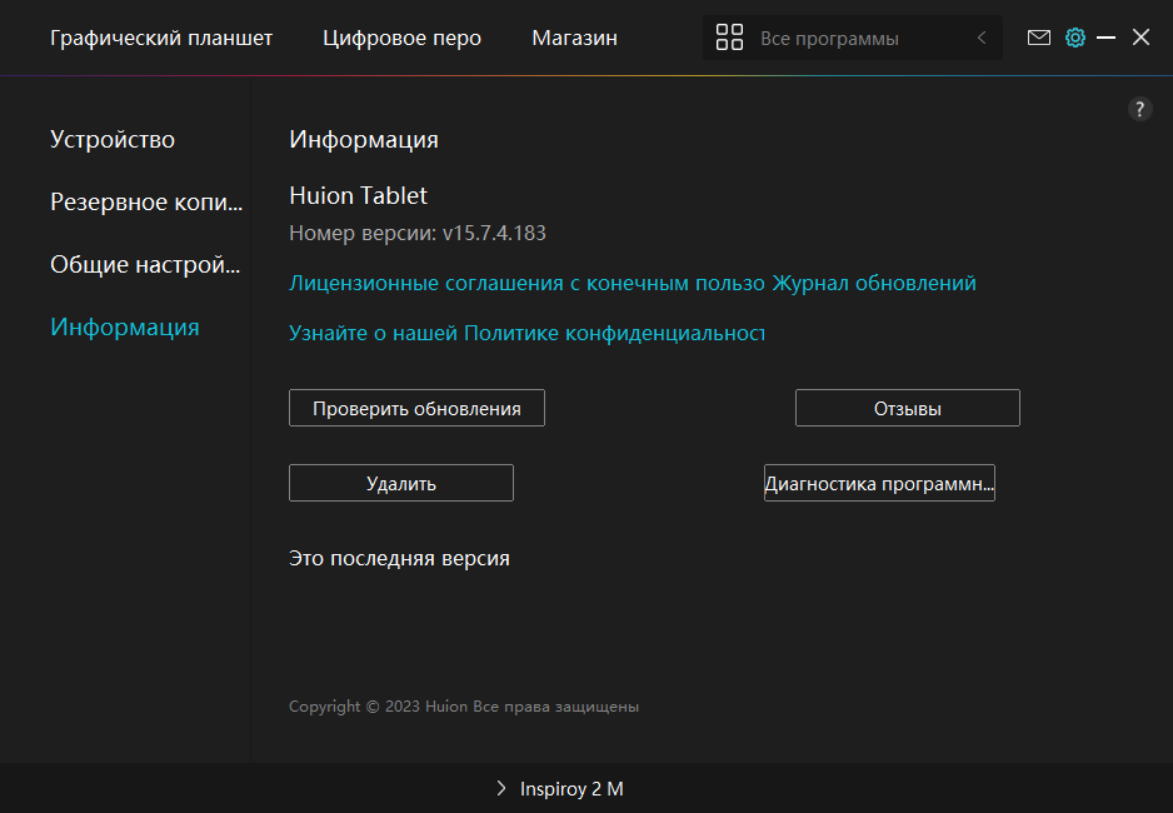Expand the Все программы dropdown arrow
This screenshot has width=1173, height=813.
[x=981, y=38]
